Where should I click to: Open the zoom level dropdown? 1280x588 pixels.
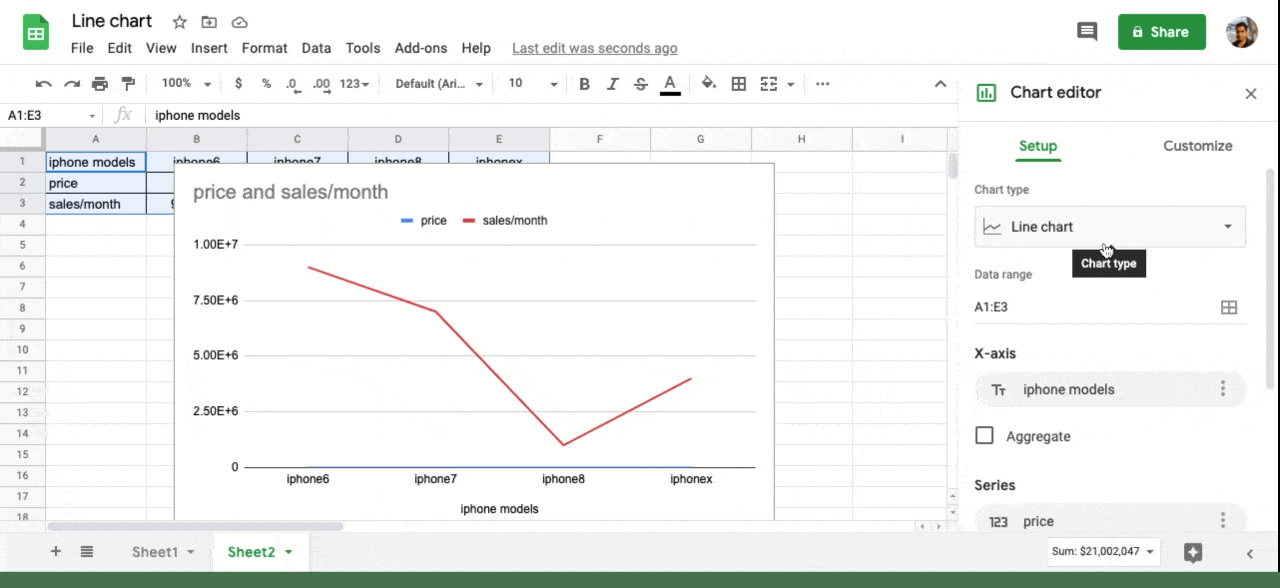(x=186, y=84)
